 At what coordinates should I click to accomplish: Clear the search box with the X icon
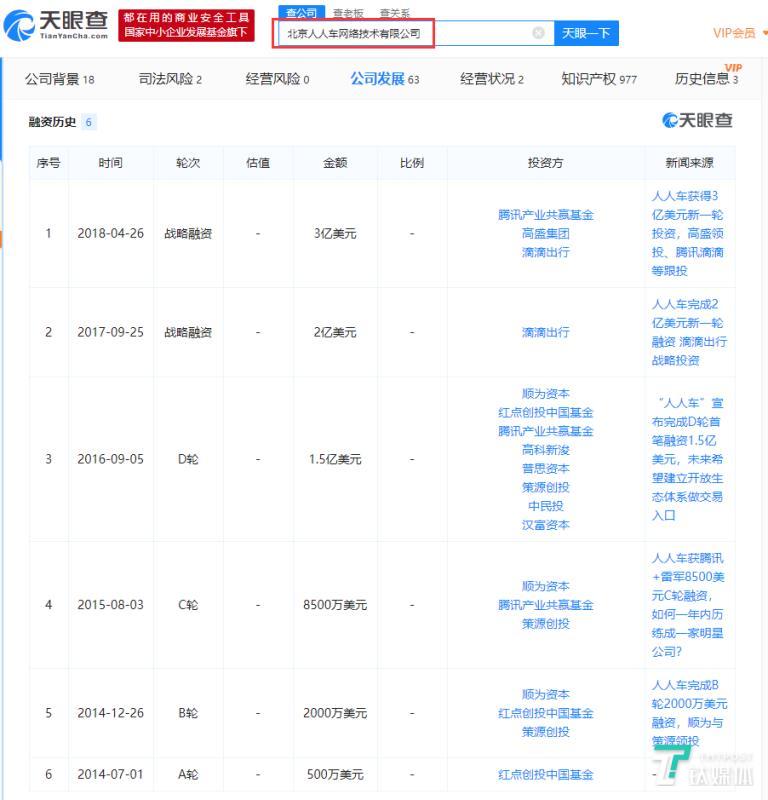(x=538, y=33)
